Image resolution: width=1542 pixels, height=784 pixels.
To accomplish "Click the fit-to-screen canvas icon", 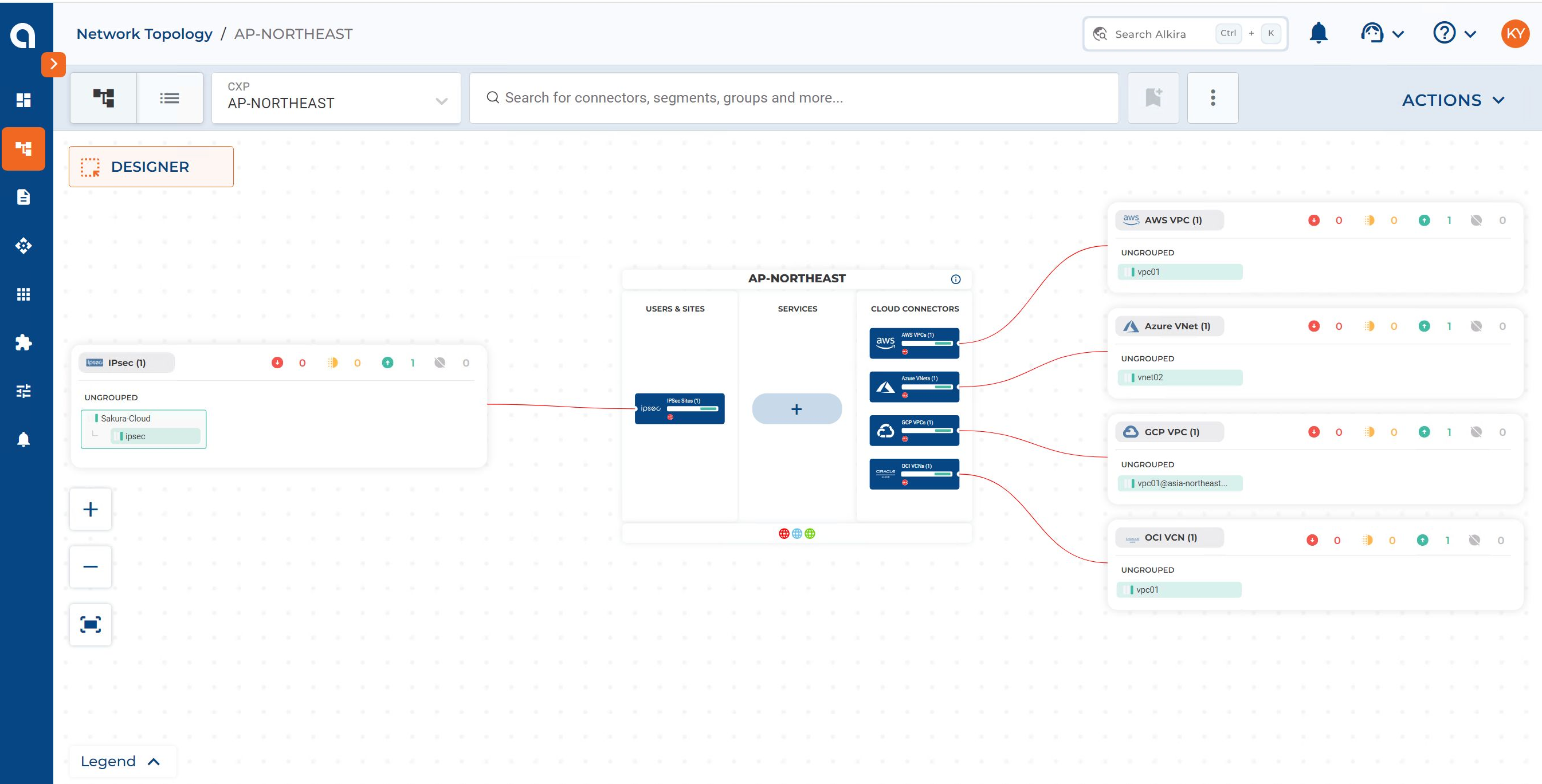I will click(x=91, y=624).
